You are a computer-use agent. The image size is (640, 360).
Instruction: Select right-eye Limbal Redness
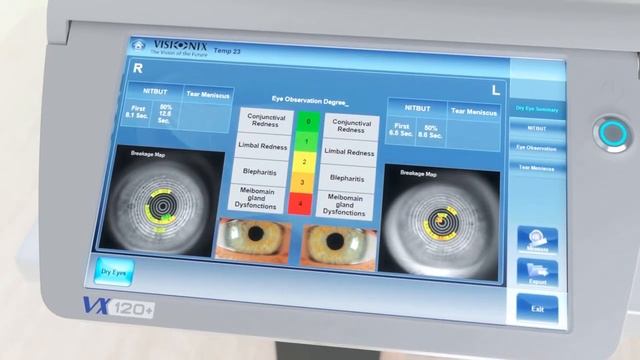(x=263, y=146)
